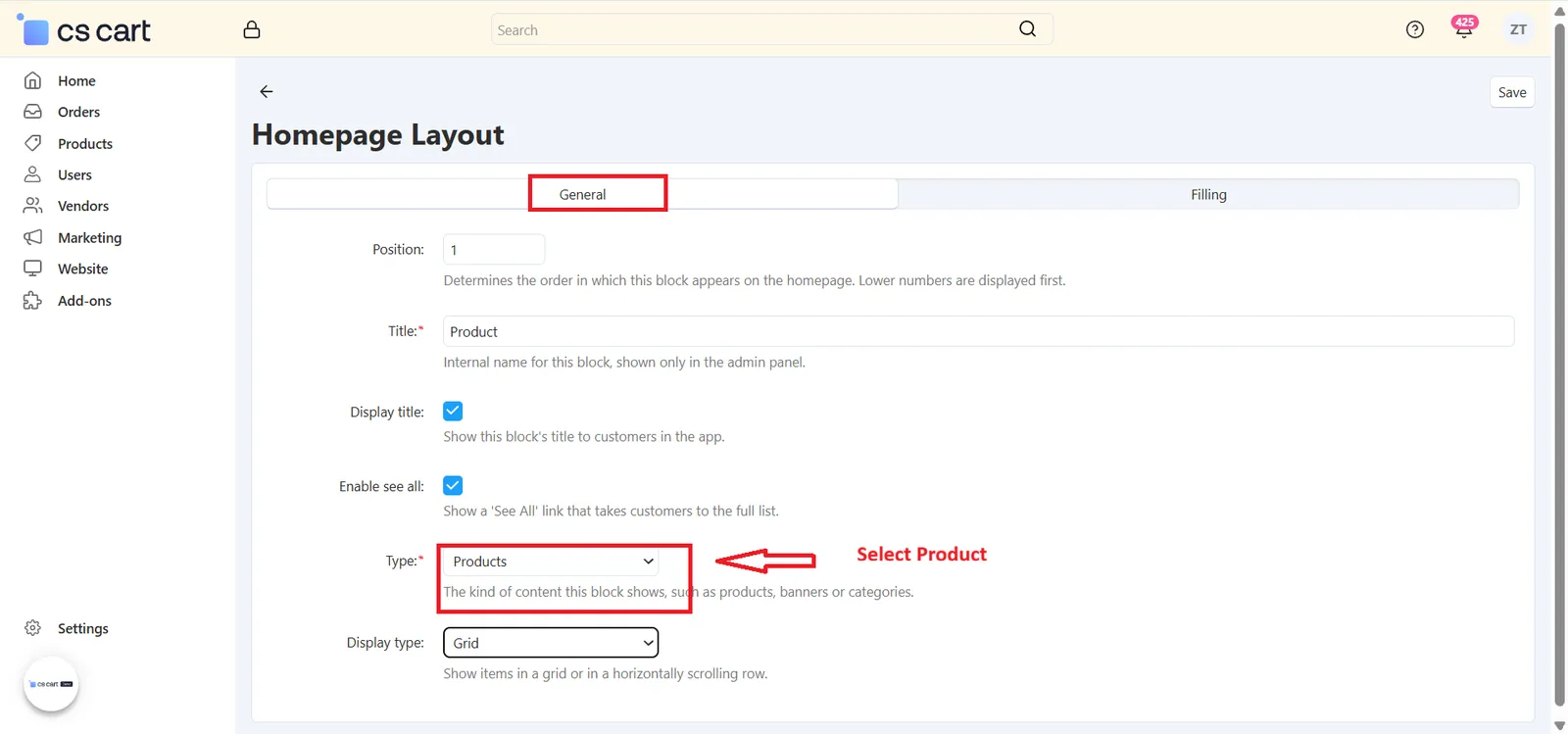Open Products label in the sidebar
The height and width of the screenshot is (734, 1568).
[85, 143]
